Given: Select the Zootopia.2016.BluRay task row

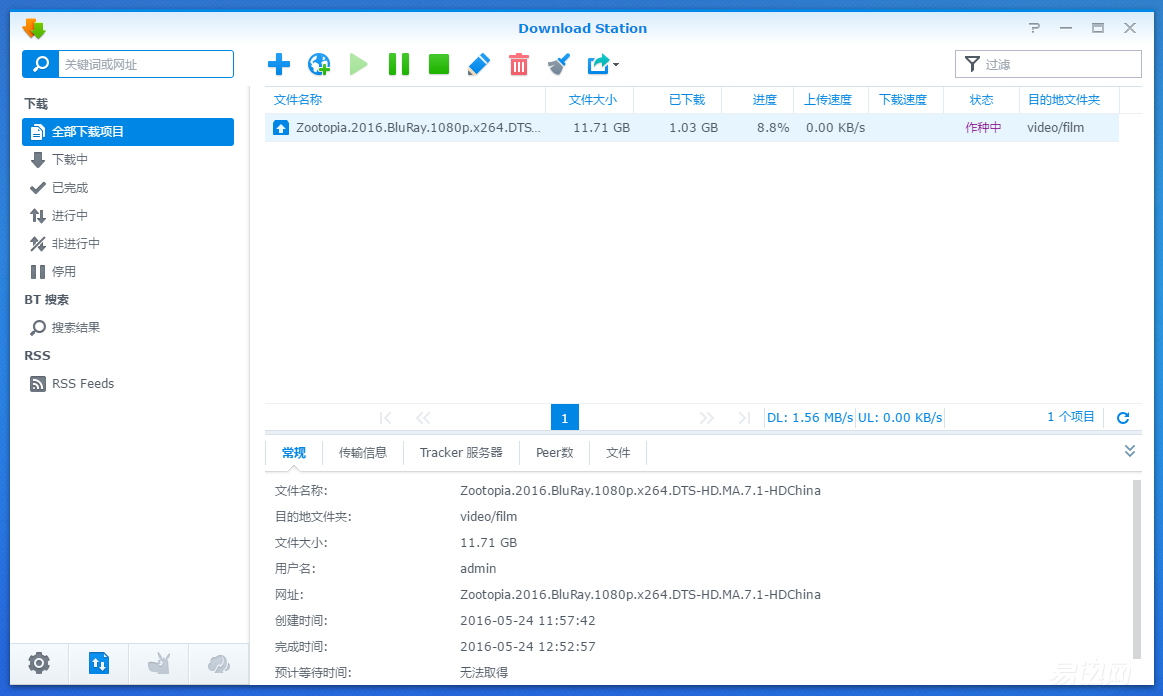Looking at the screenshot, I should (692, 128).
